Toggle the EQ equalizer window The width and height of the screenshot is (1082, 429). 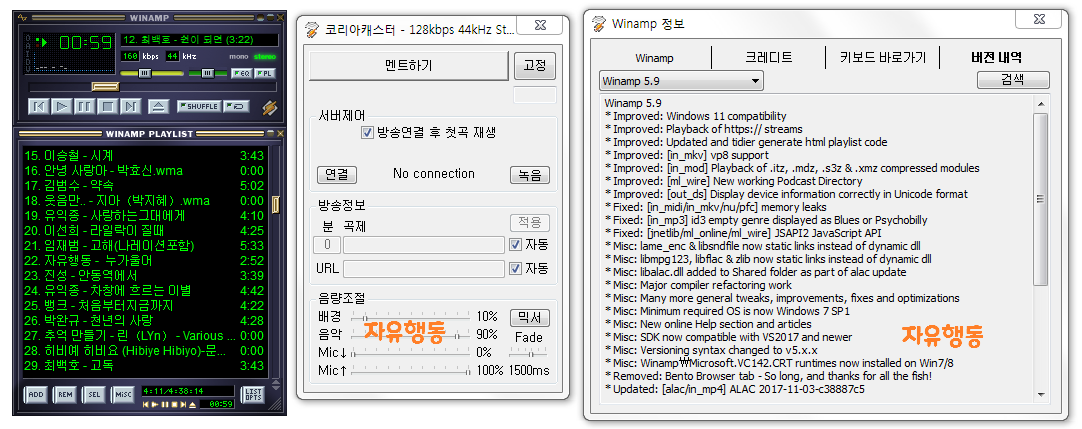coord(241,73)
